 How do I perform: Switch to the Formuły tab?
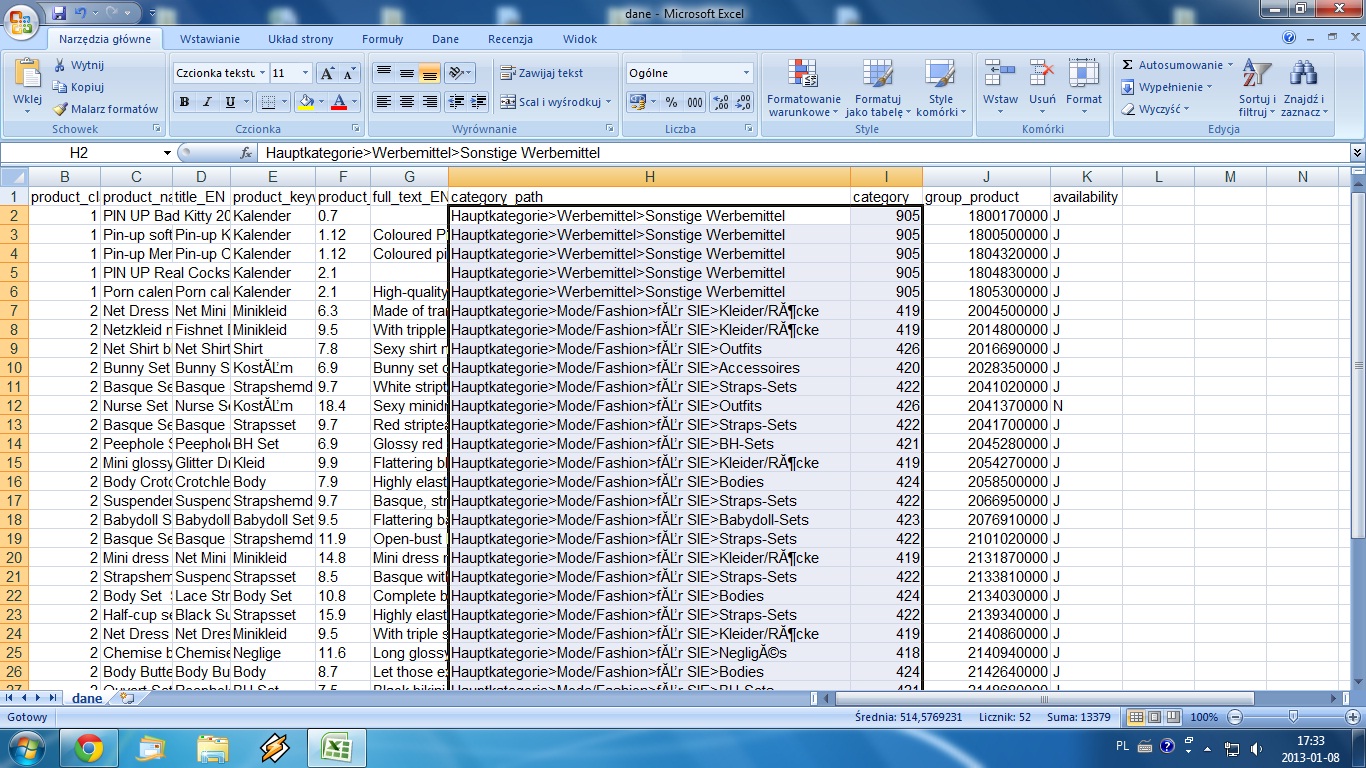[x=382, y=39]
